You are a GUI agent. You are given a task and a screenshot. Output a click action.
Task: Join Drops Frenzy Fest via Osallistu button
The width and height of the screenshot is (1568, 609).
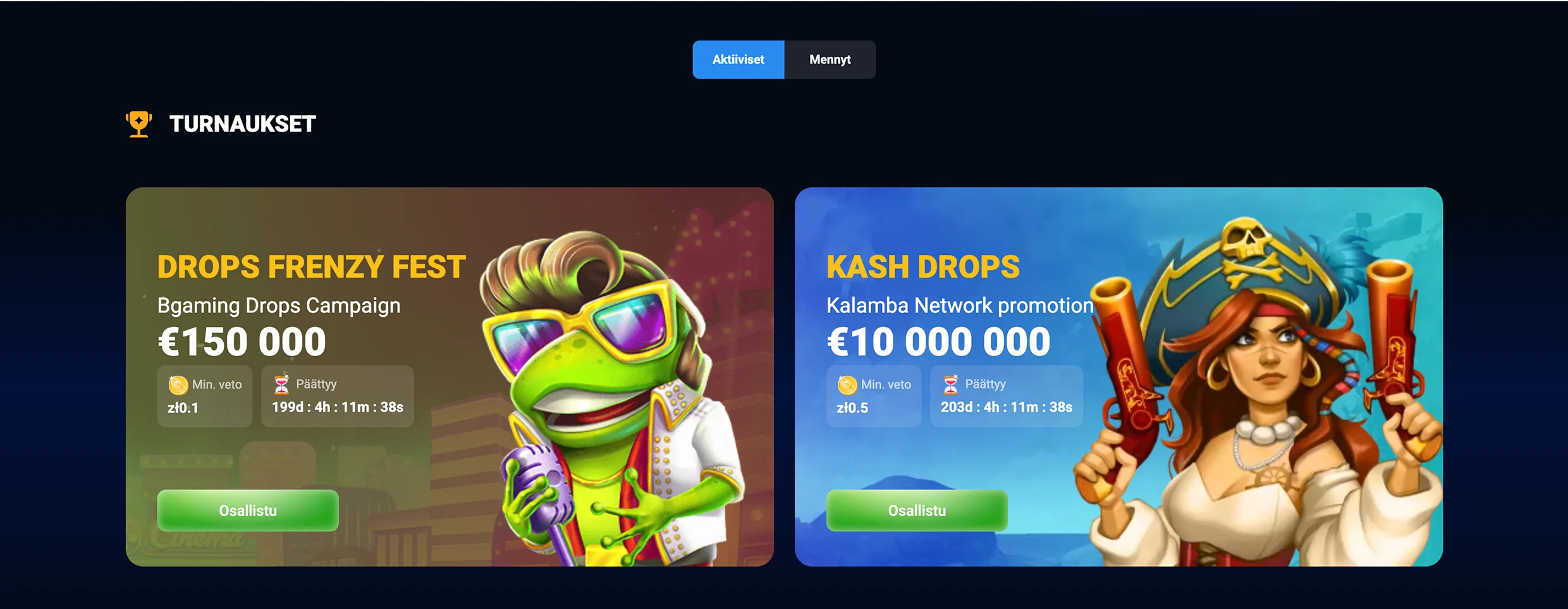pyautogui.click(x=248, y=510)
